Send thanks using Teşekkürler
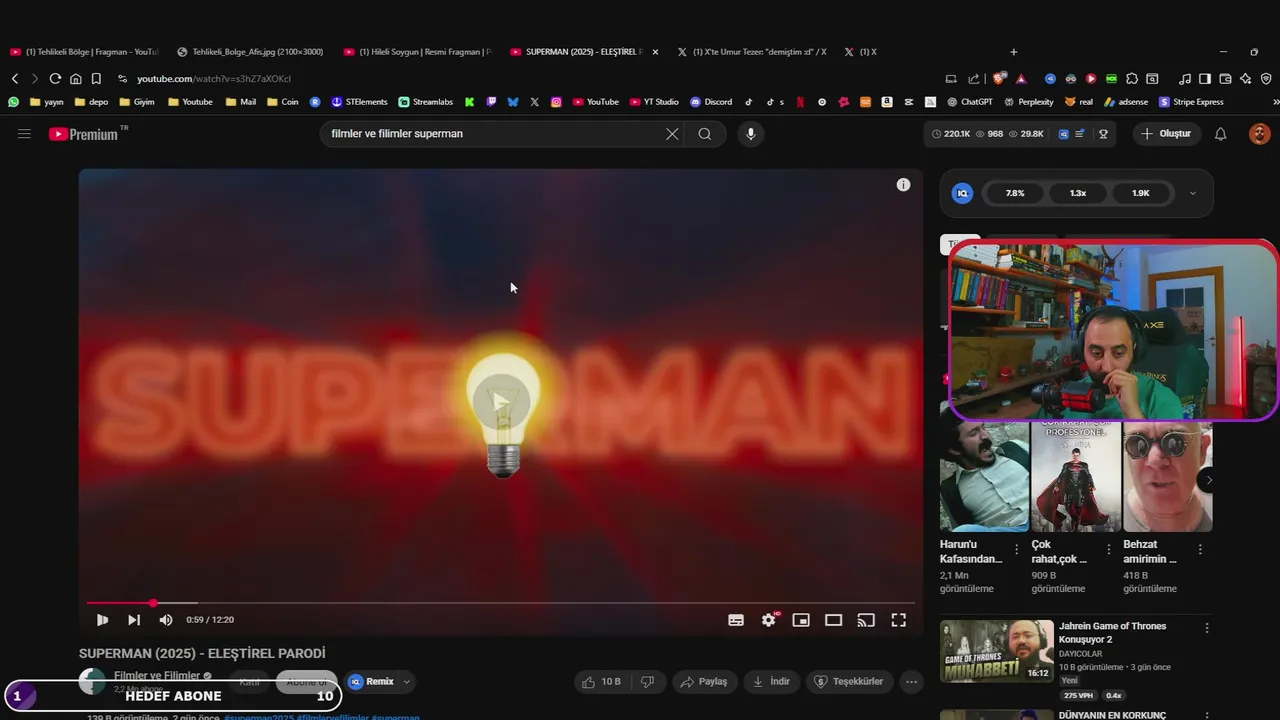Viewport: 1280px width, 720px height. point(848,682)
